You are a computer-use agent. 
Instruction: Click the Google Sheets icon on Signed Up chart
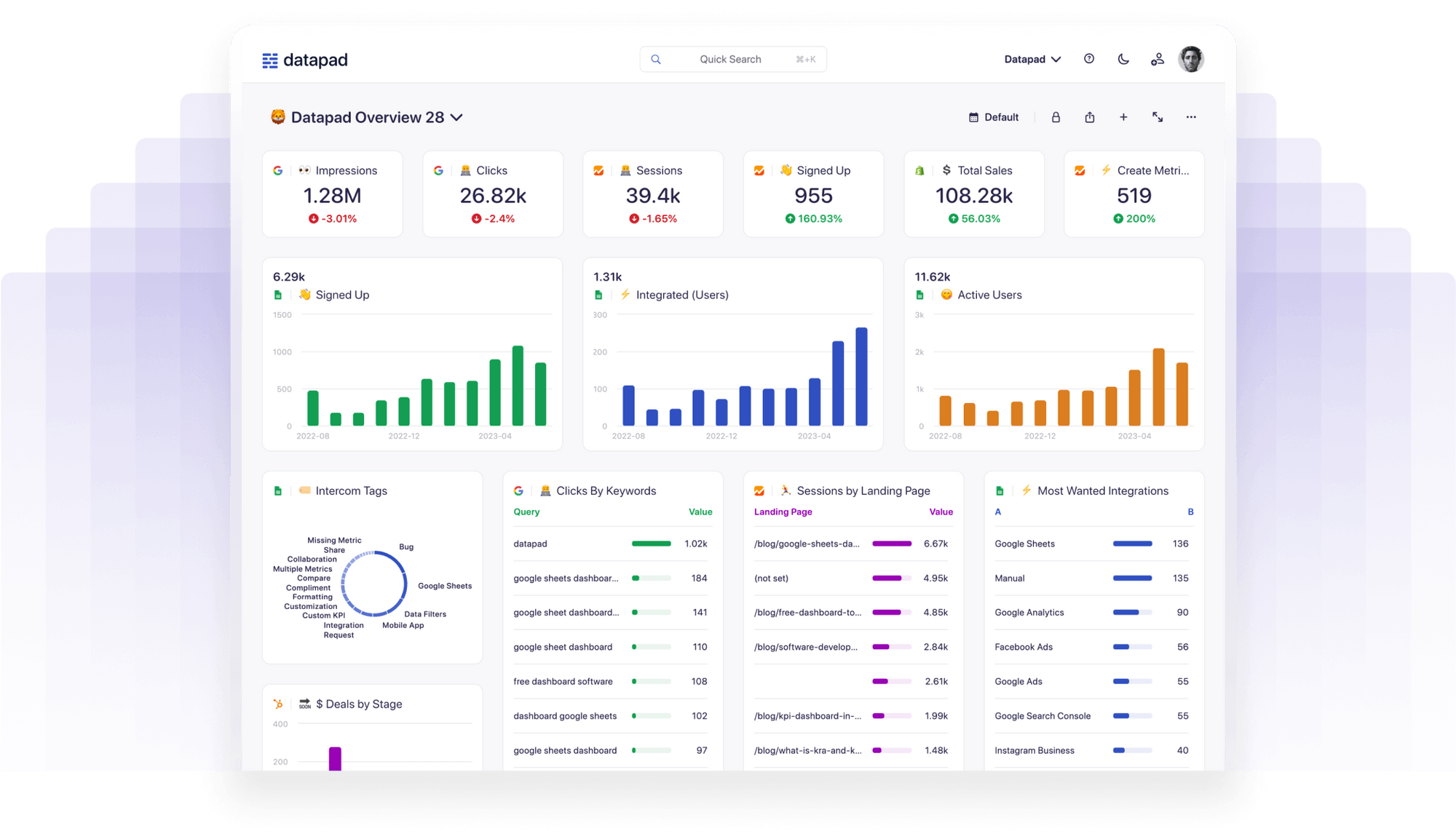278,295
